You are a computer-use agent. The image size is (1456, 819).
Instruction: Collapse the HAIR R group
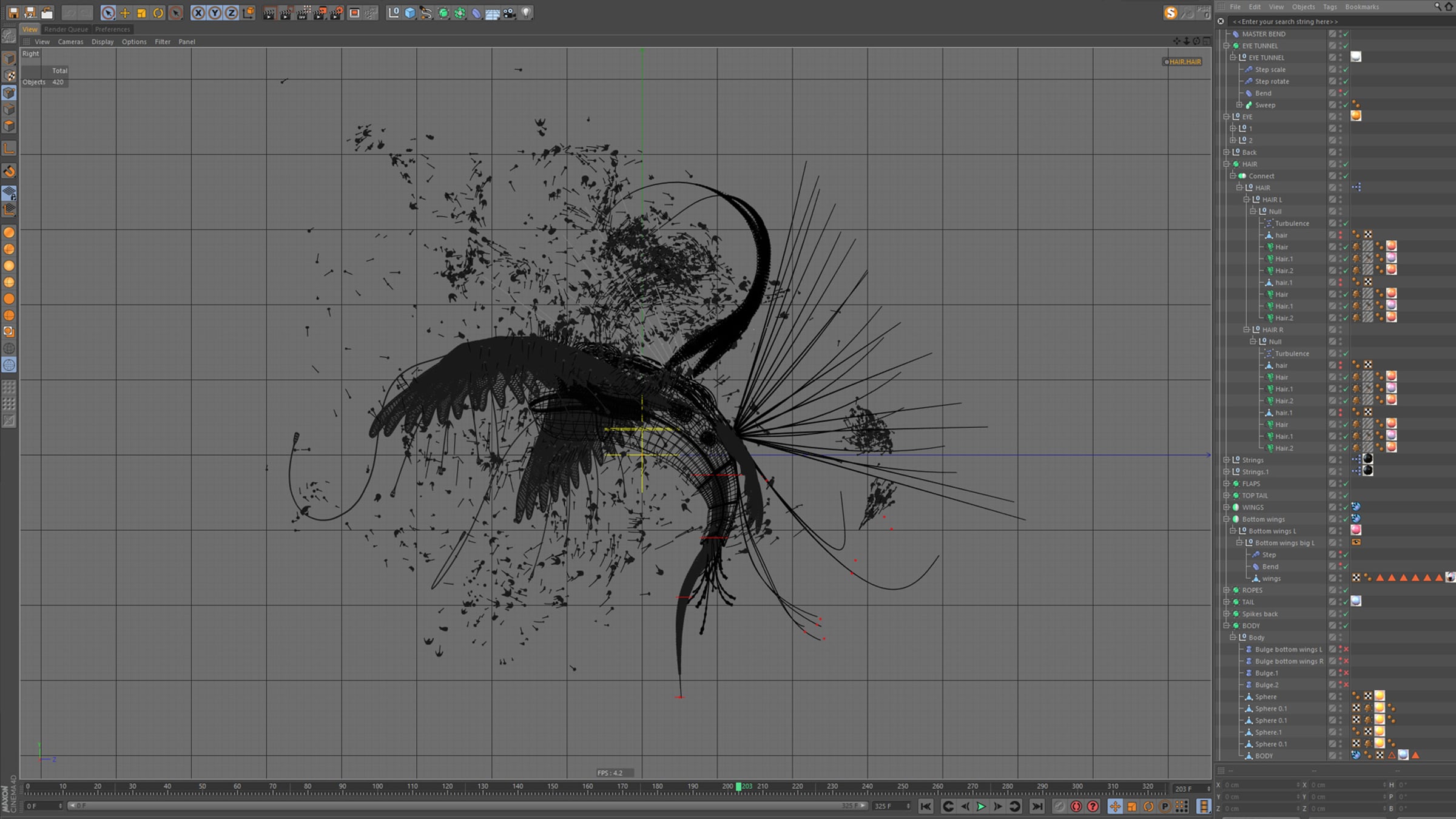click(x=1247, y=330)
